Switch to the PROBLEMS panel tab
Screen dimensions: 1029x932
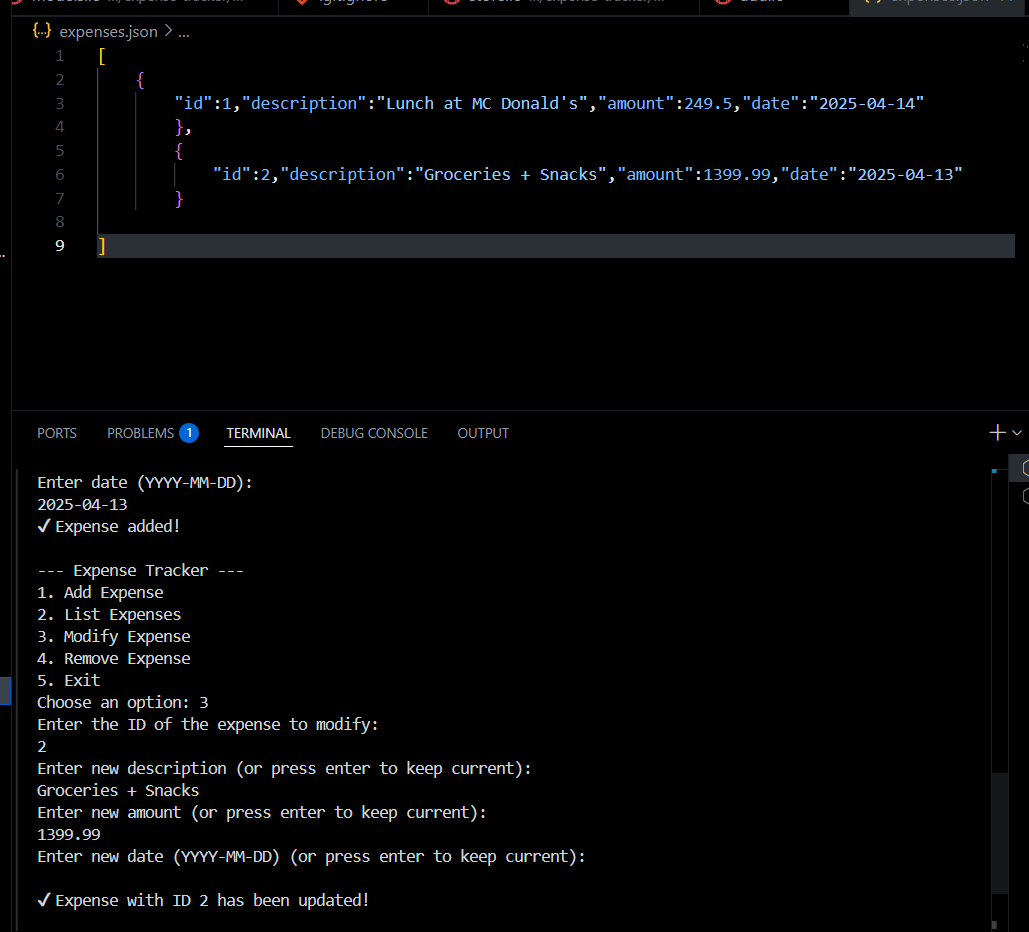pos(140,433)
